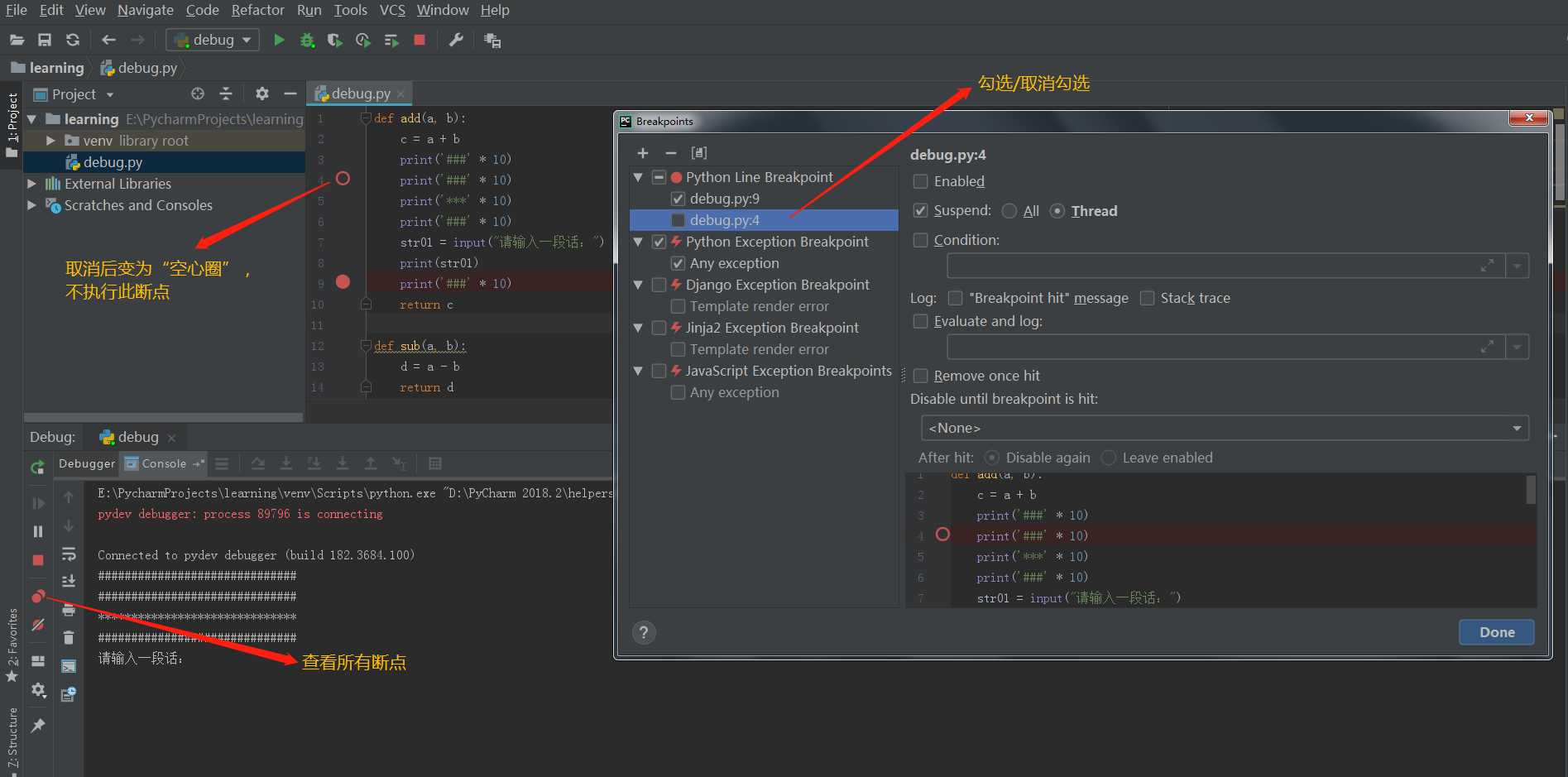Screen dimensions: 1568x777
Task: Open View Breakpoints double red circle icon
Action: [x=38, y=597]
